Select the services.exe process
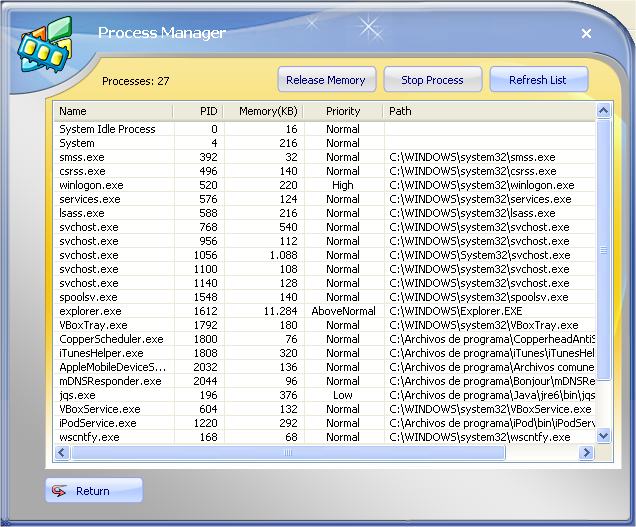The image size is (636, 527). tap(324, 199)
